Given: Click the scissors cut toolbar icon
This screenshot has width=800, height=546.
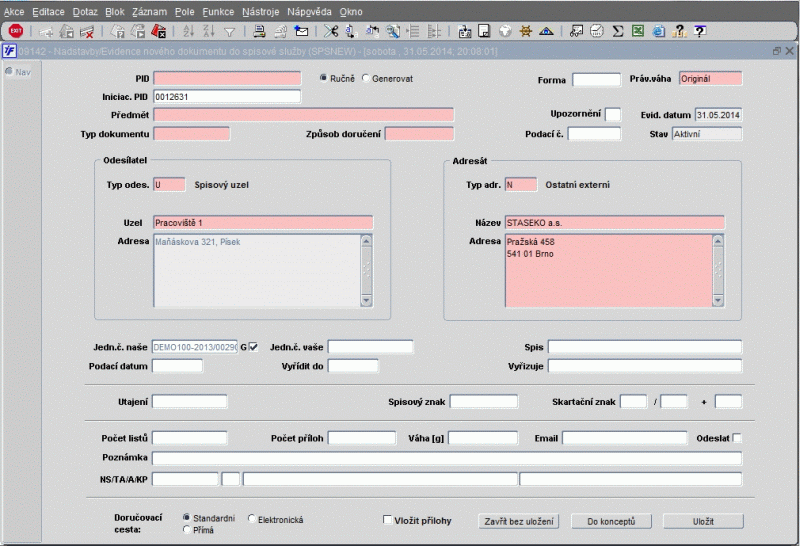Looking at the screenshot, I should [331, 31].
